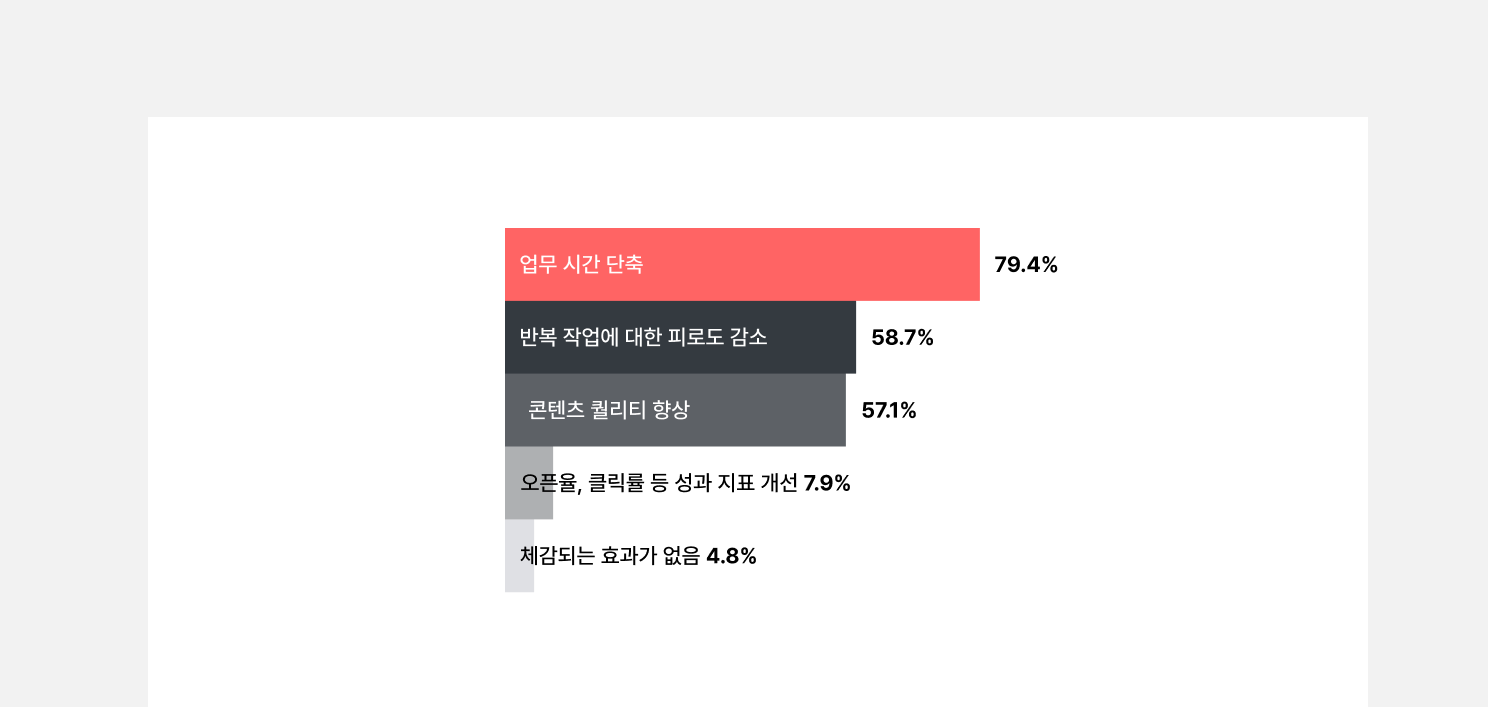Click the right end of the dark charcoal bar
Image resolution: width=1488 pixels, height=707 pixels.
tap(850, 337)
